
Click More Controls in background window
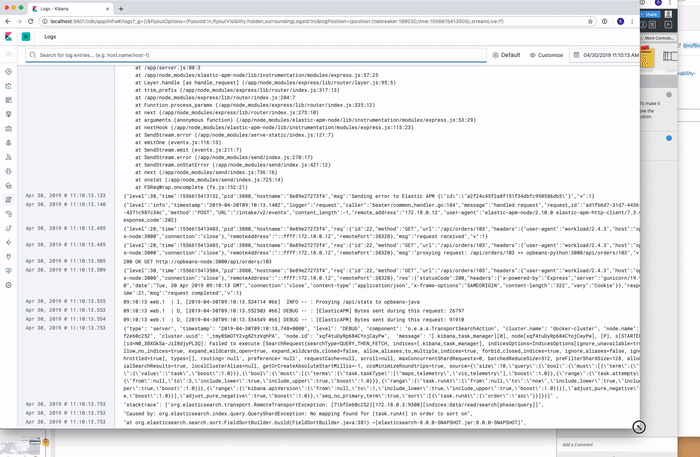tap(658, 38)
